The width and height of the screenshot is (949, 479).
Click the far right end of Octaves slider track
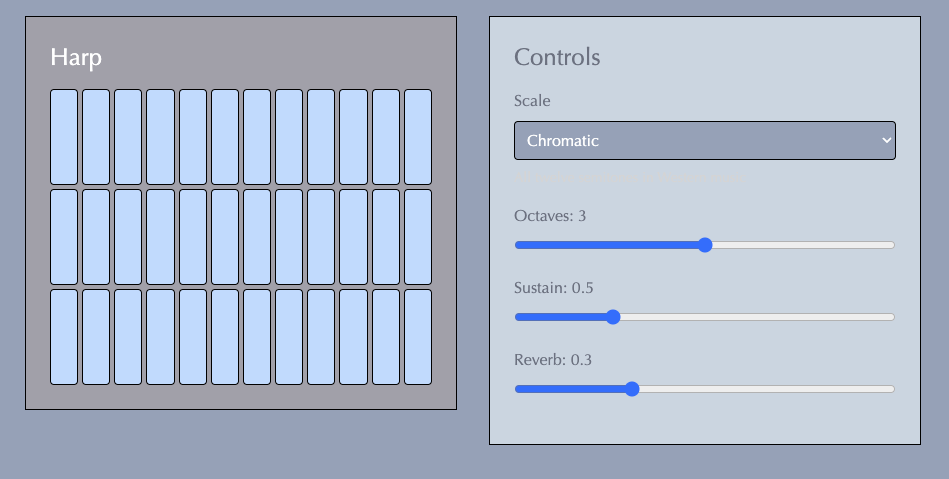click(x=892, y=245)
